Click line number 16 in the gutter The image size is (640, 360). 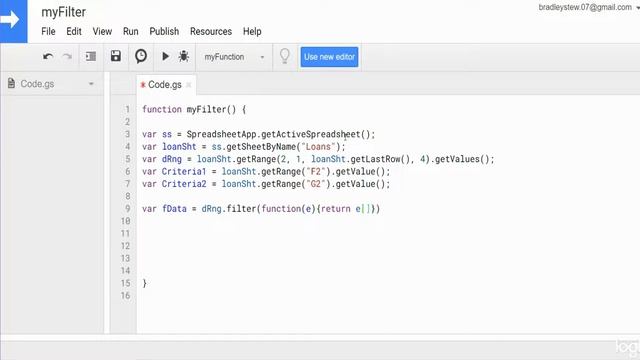(125, 296)
